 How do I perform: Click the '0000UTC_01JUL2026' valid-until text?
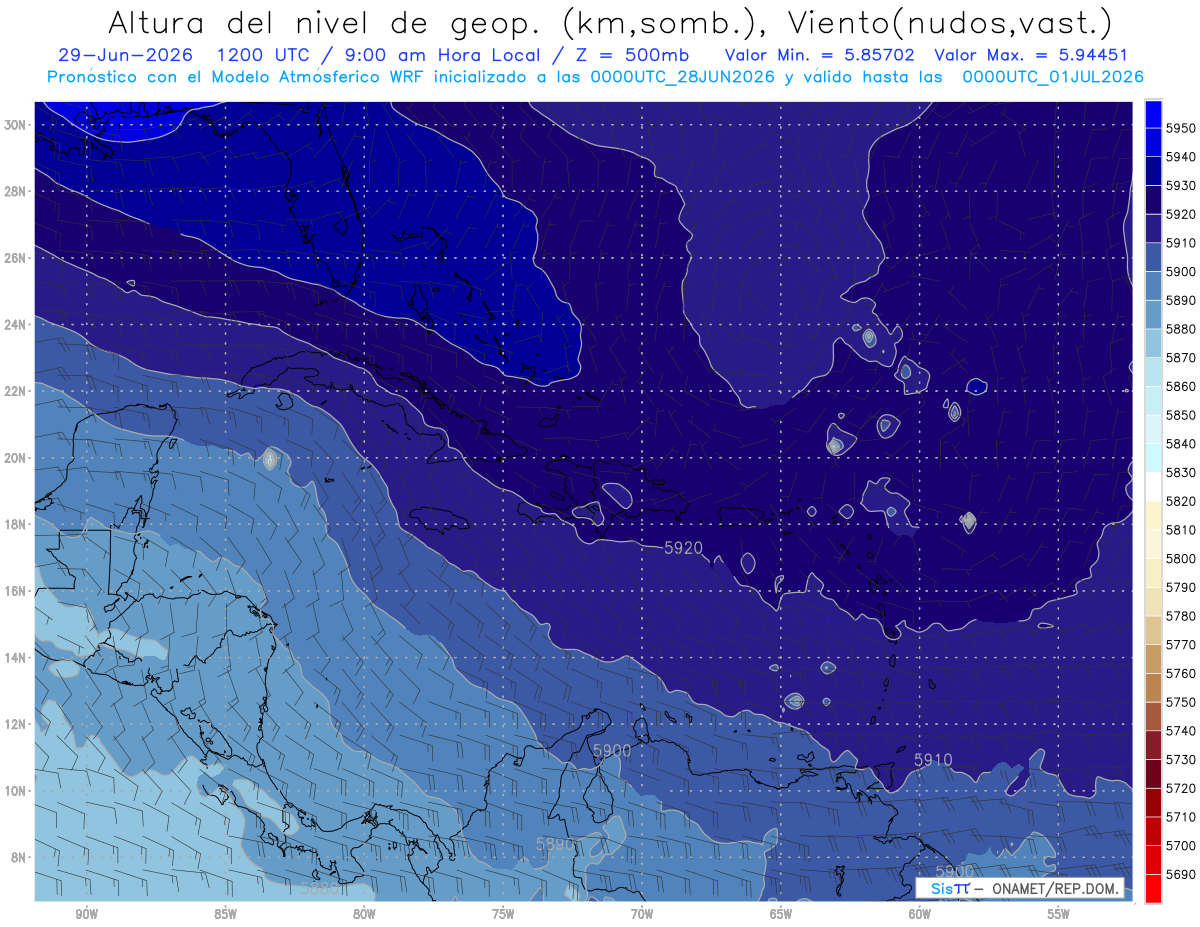[x=1053, y=76]
